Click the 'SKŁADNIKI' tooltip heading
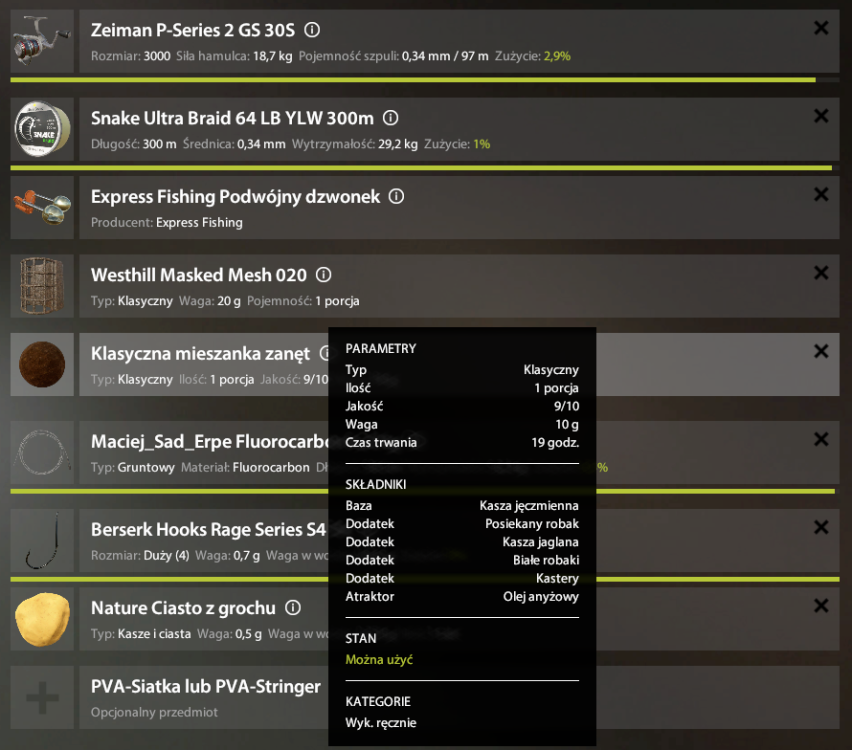 click(375, 484)
